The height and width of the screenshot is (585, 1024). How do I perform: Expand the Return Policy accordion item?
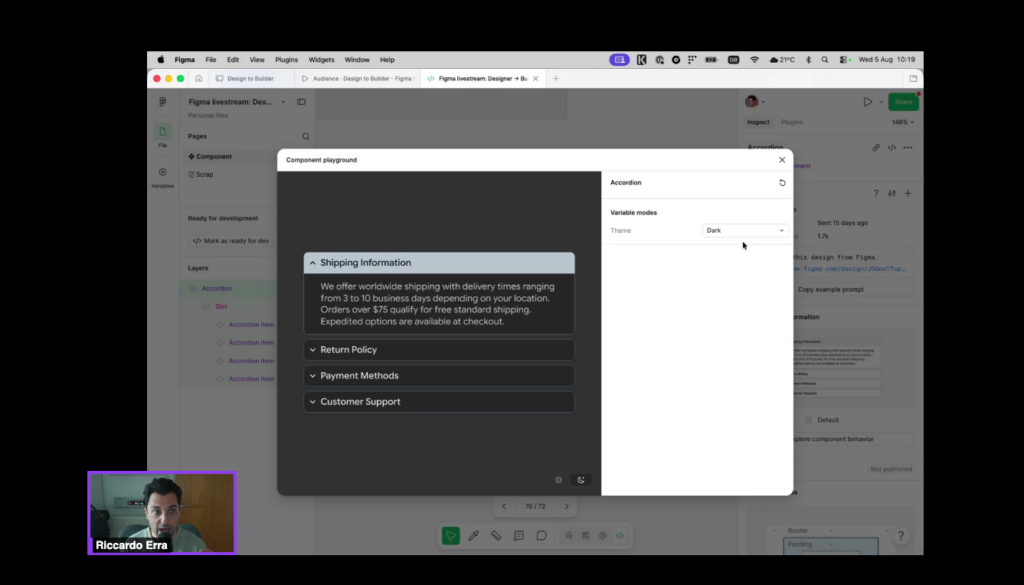[x=439, y=350]
